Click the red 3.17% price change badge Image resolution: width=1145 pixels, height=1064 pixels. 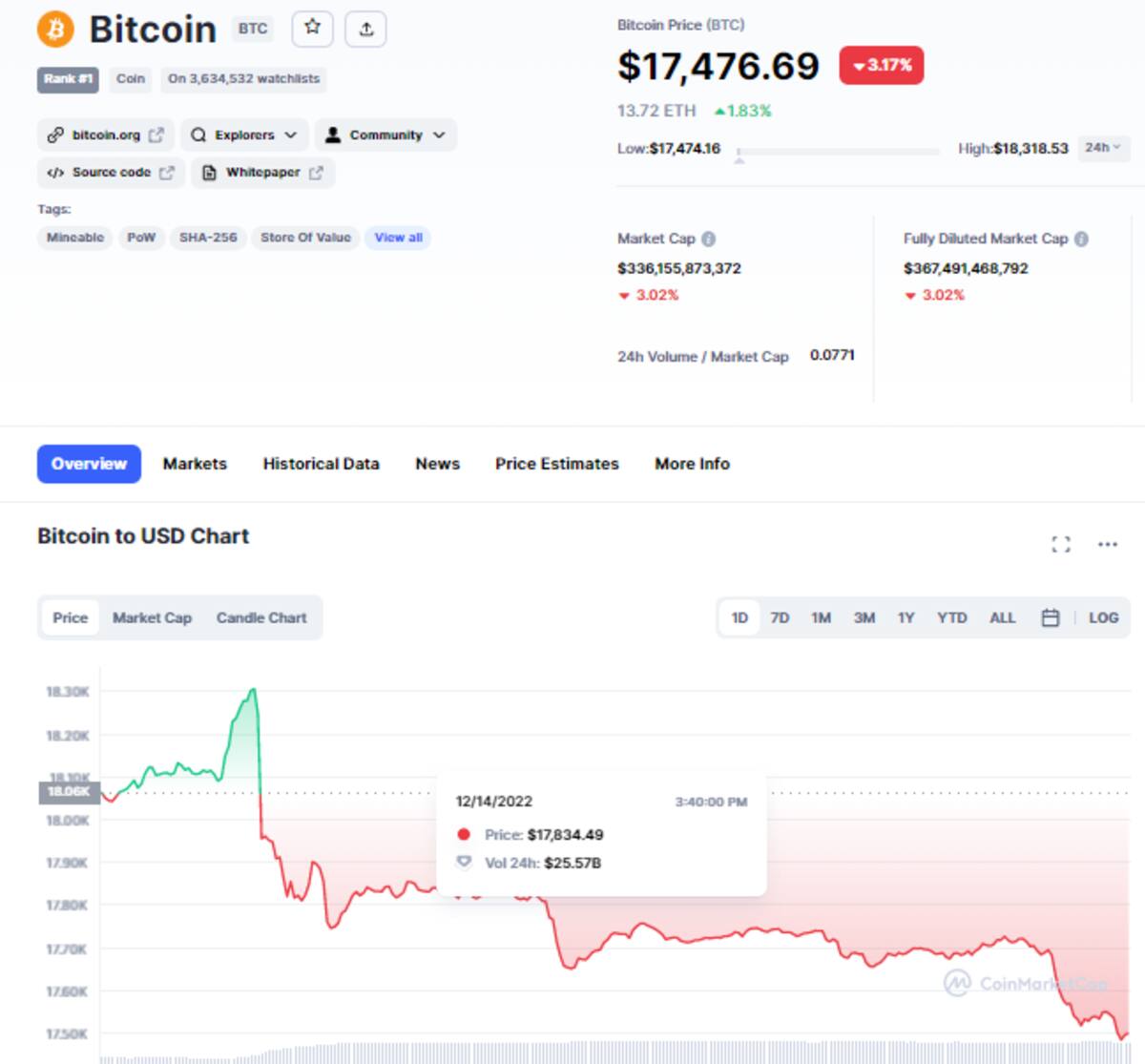click(x=882, y=65)
